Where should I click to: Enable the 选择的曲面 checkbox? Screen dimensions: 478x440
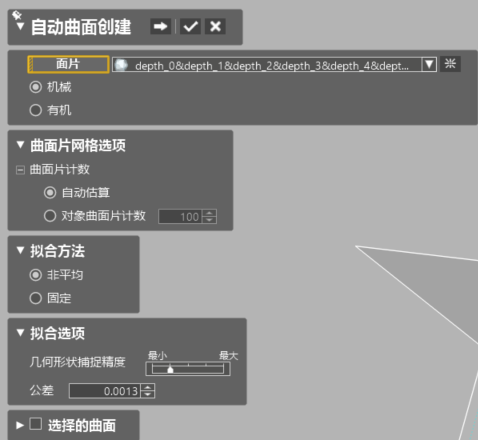click(36, 424)
